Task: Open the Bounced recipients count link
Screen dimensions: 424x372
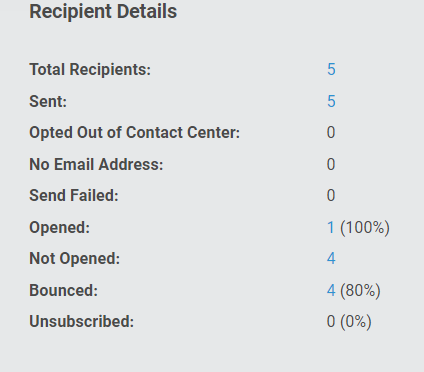Action: (331, 290)
